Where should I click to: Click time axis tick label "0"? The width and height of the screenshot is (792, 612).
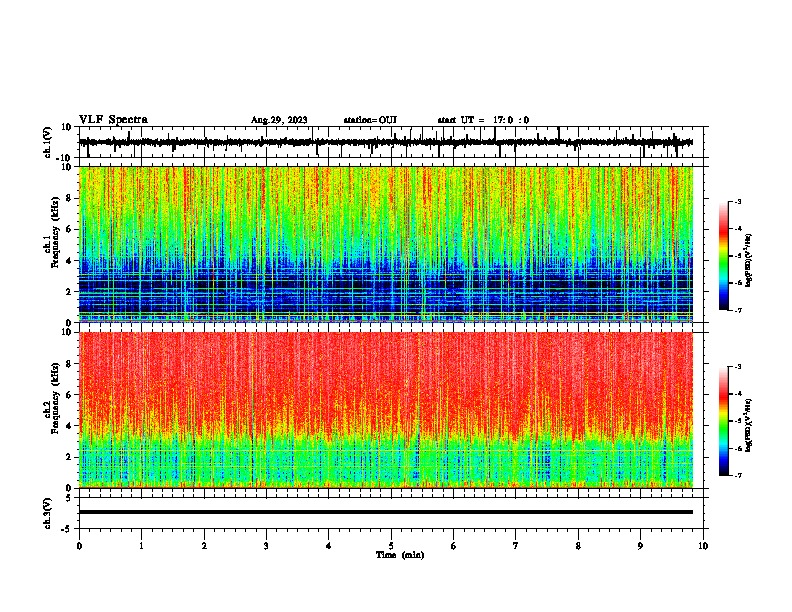pos(79,546)
